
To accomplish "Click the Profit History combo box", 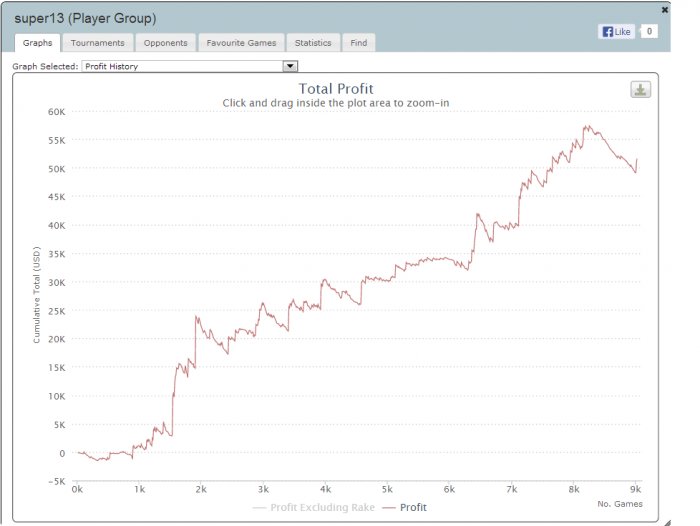I will click(190, 66).
